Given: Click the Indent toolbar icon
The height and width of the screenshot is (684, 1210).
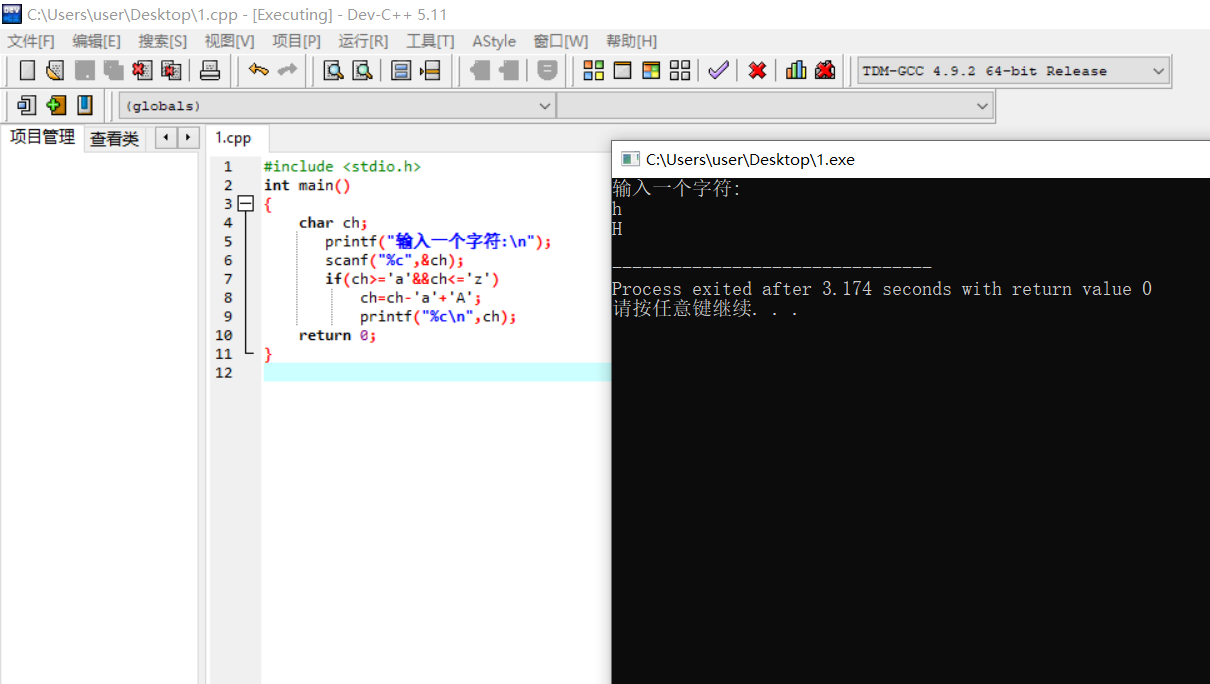Looking at the screenshot, I should pyautogui.click(x=480, y=71).
